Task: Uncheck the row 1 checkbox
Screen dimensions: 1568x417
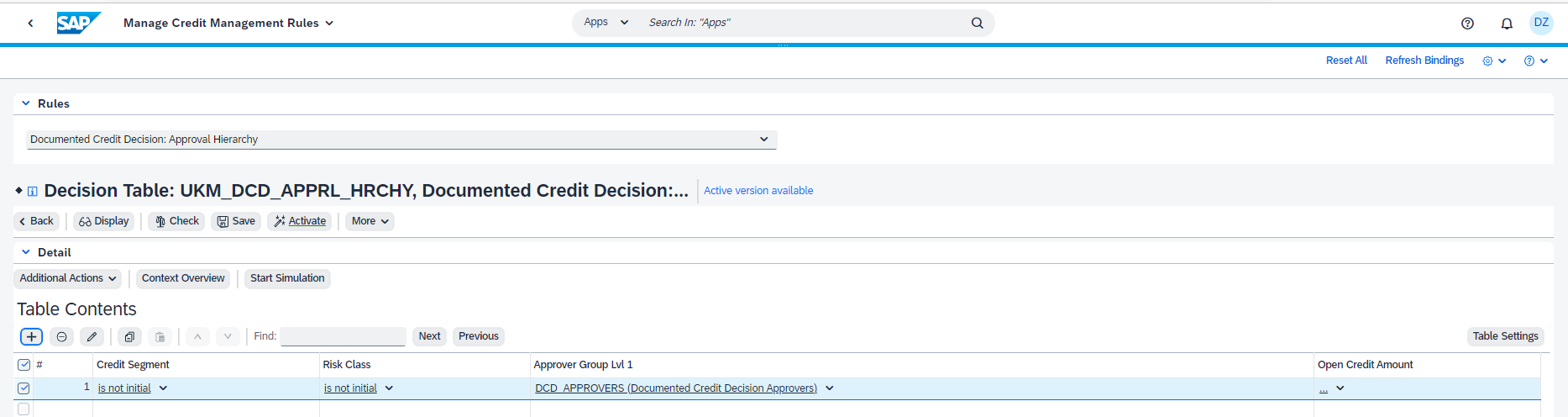Action: pyautogui.click(x=24, y=388)
